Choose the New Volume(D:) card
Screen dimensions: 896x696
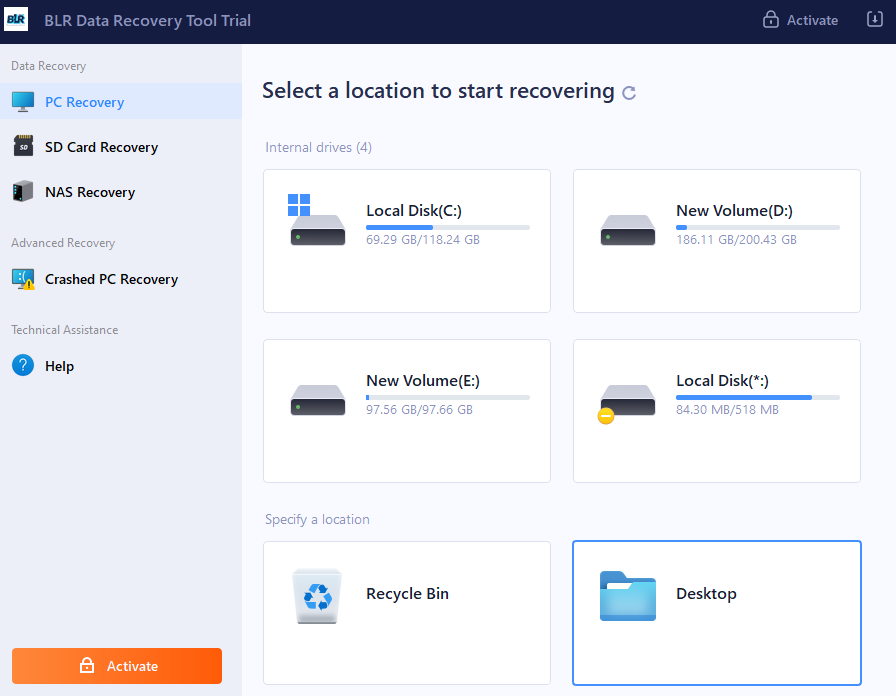(x=717, y=241)
